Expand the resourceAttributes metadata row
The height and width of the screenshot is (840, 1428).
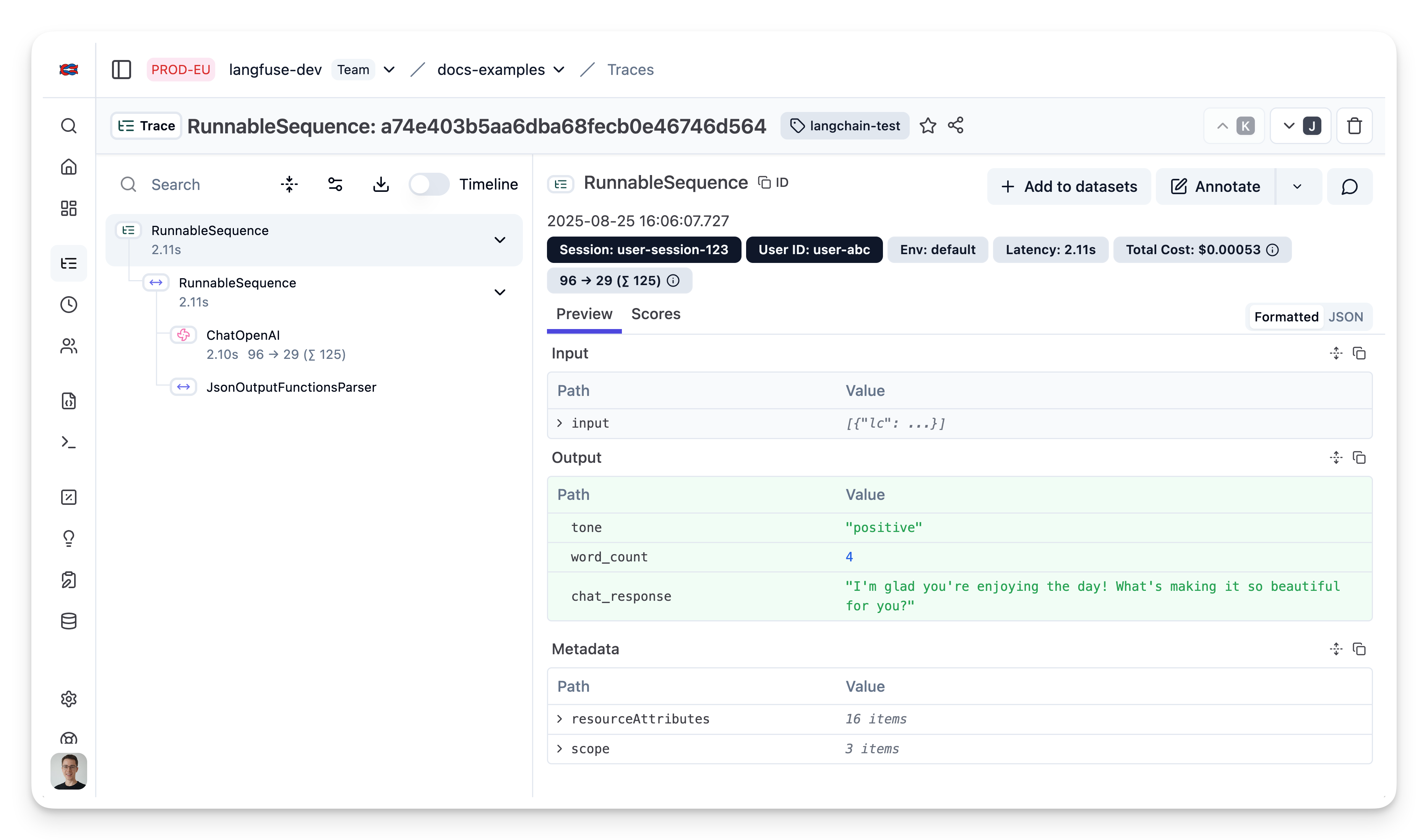point(560,719)
